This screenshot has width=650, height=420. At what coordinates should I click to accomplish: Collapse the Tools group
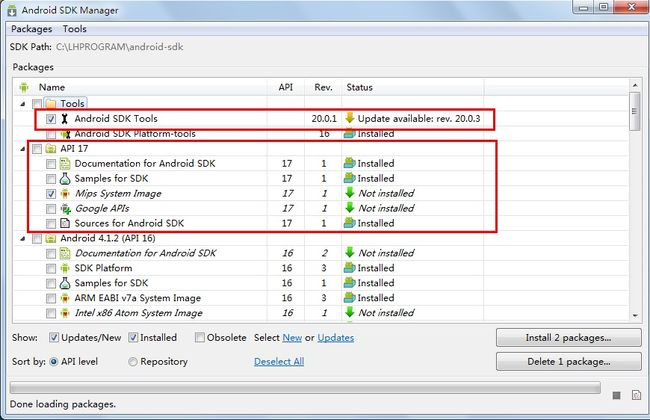click(22, 104)
